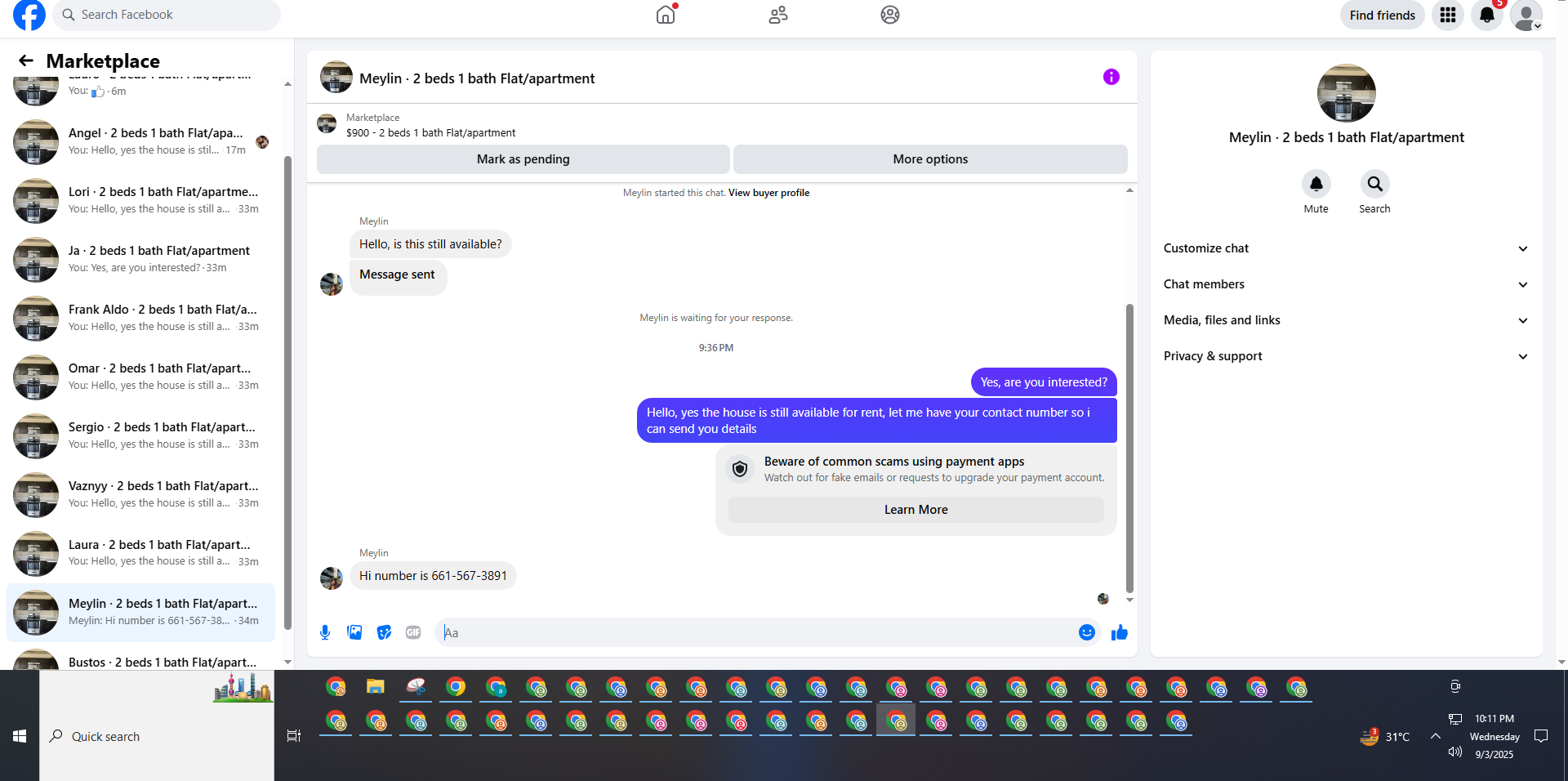Expand Media, files and links
1568x781 pixels.
point(1346,320)
